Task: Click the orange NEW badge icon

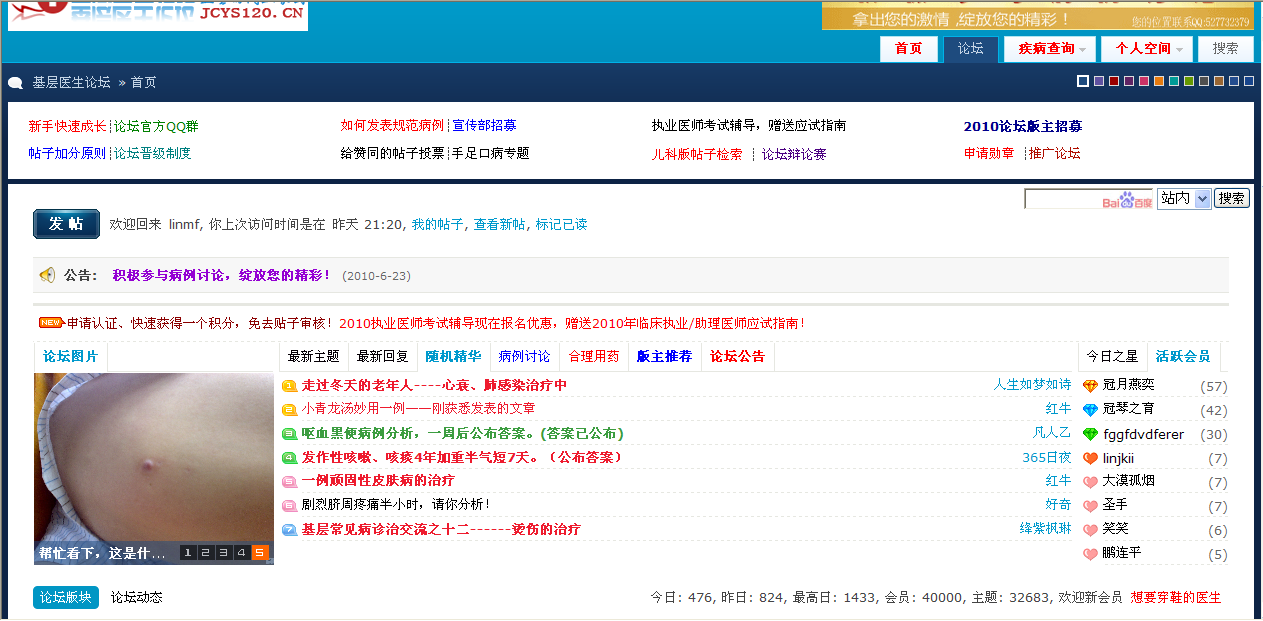Action: click(51, 323)
